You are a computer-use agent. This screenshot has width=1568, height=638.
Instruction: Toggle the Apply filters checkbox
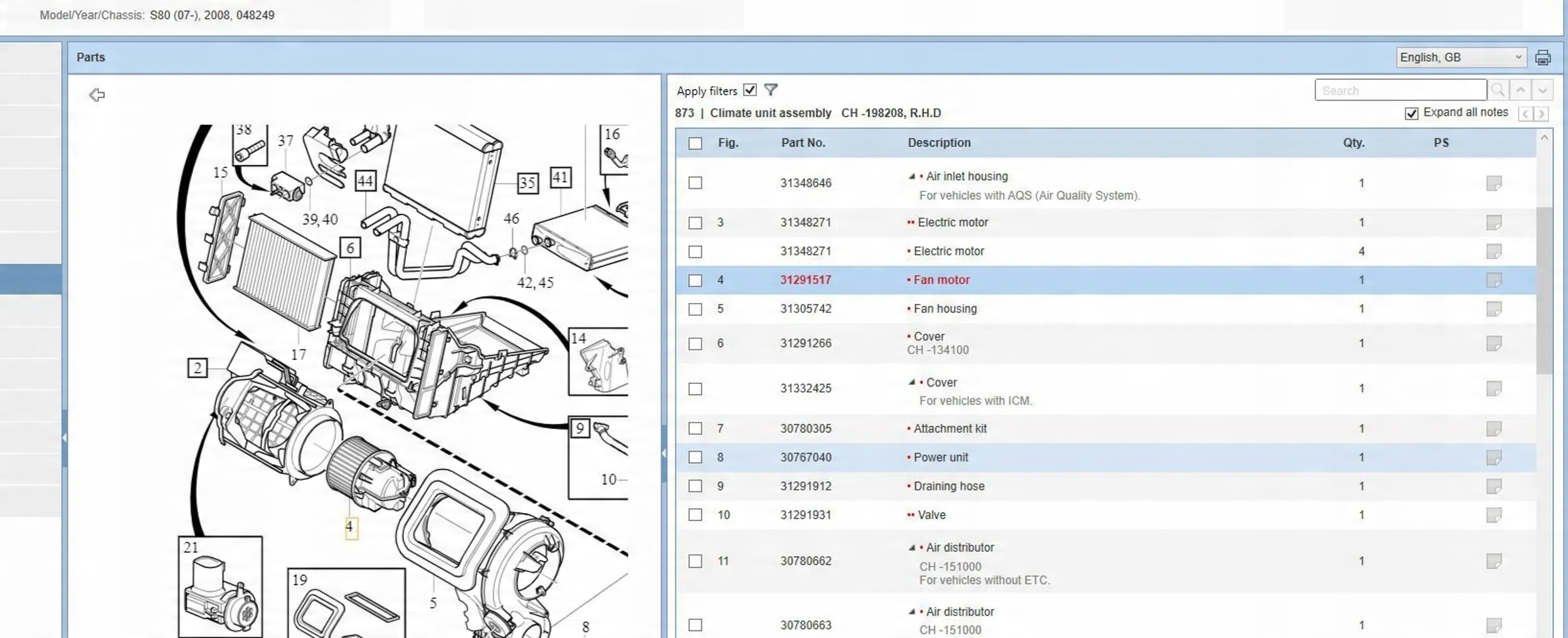[x=750, y=90]
